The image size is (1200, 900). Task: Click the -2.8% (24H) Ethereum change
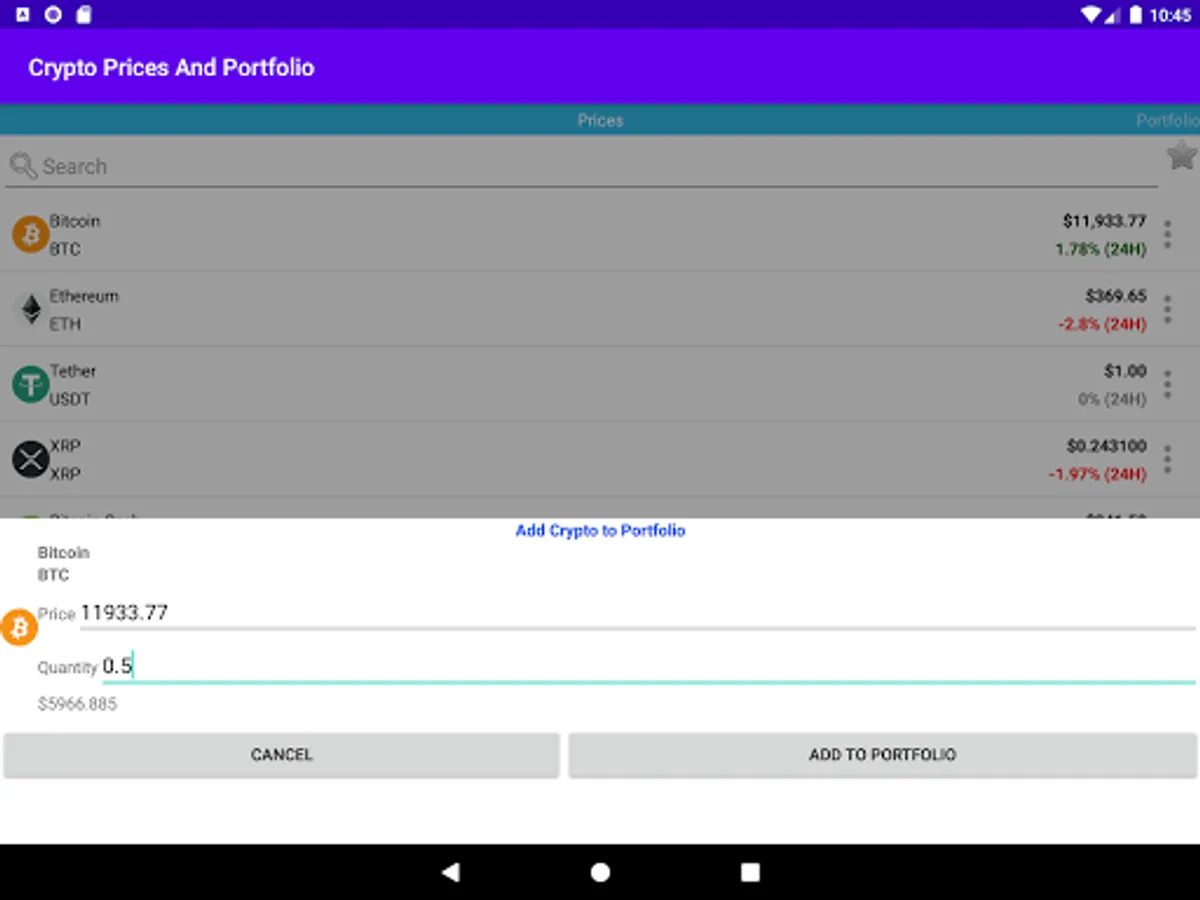(x=1102, y=324)
